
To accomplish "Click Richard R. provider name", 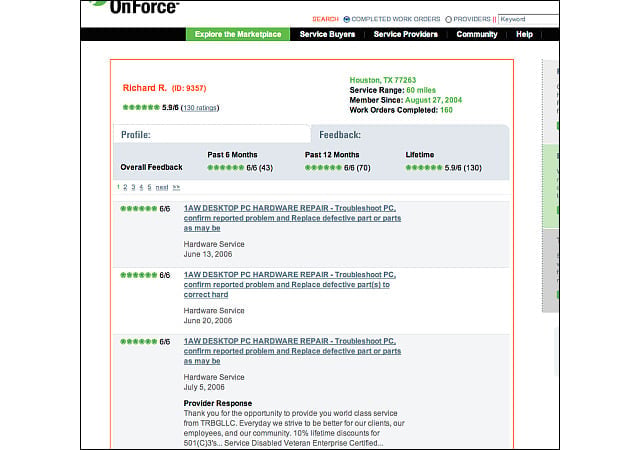I will pos(144,88).
